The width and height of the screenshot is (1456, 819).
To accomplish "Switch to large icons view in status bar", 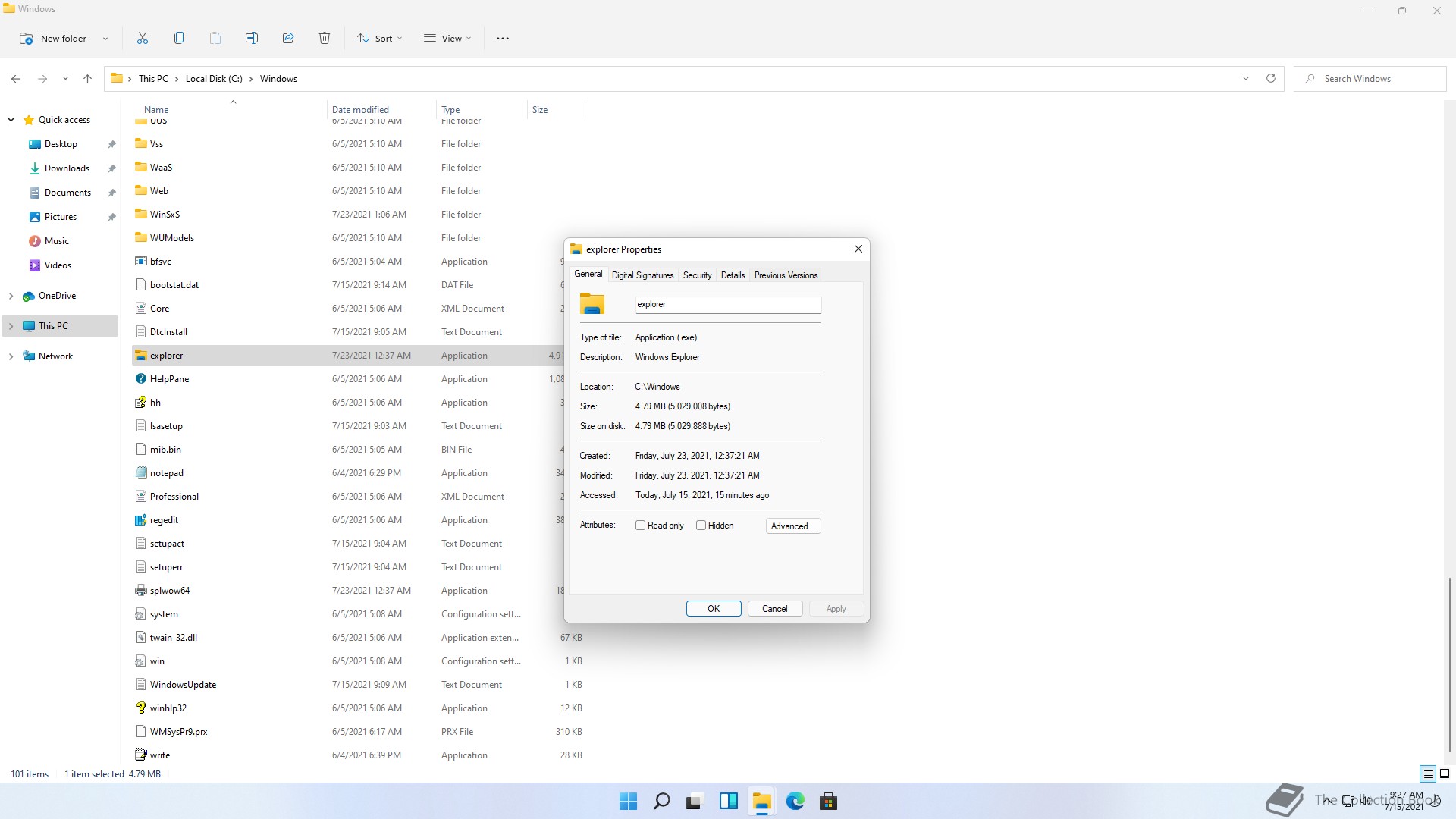I will [x=1445, y=774].
